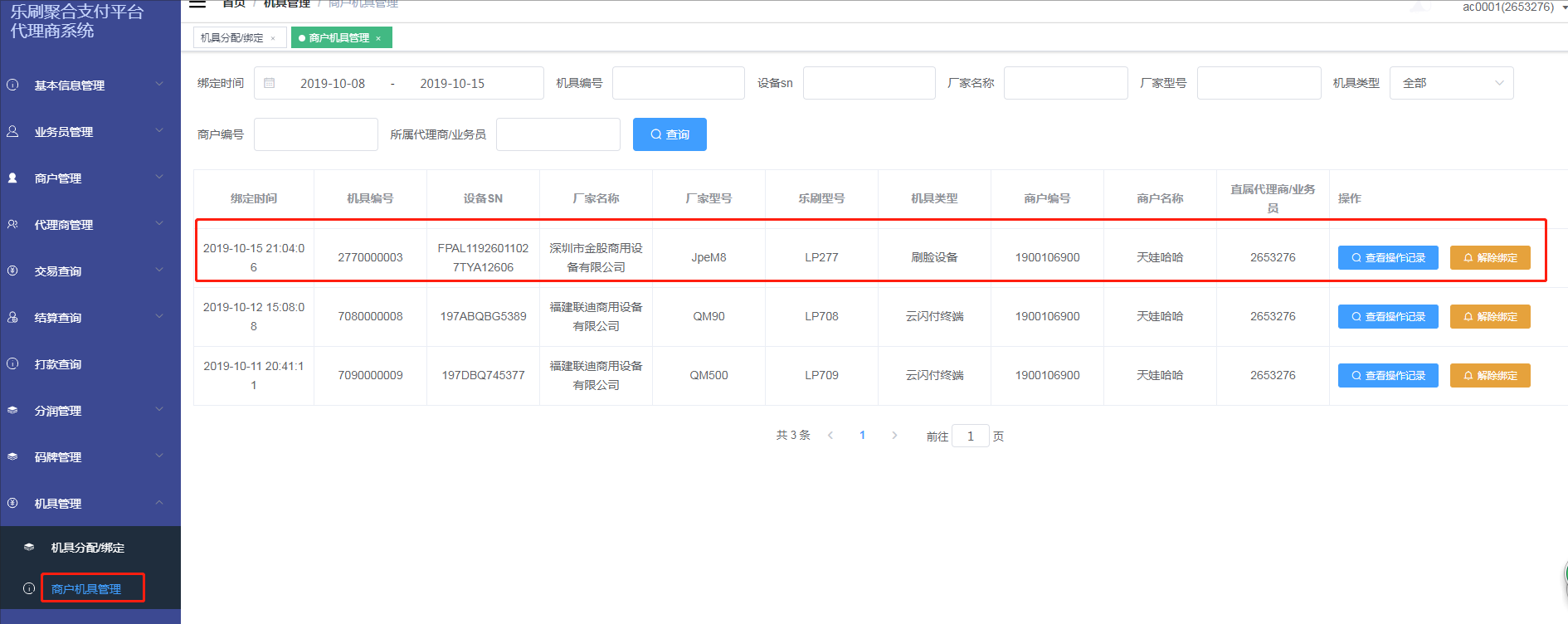View operation records for device 7080000008
Viewport: 1568px width, 624px height.
click(x=1388, y=316)
